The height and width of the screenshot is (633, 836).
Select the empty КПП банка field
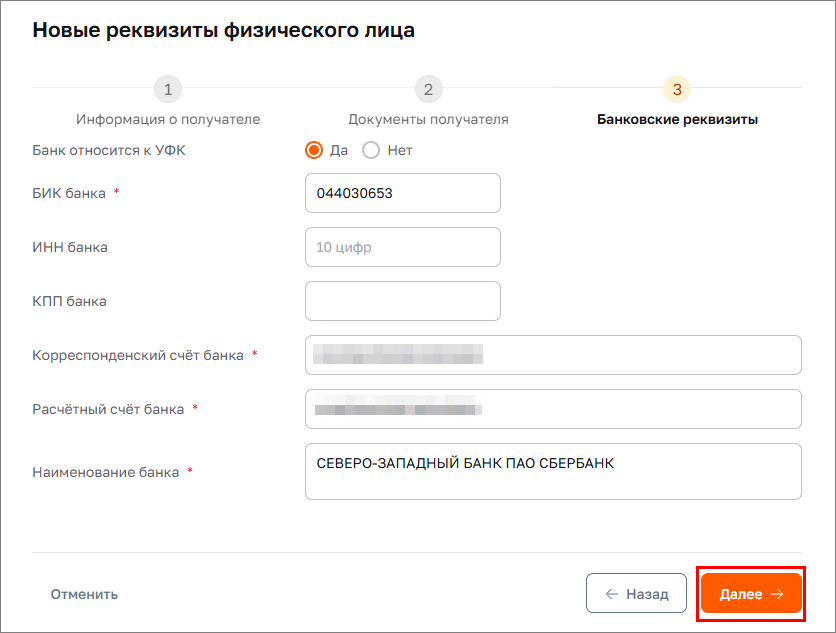point(402,300)
